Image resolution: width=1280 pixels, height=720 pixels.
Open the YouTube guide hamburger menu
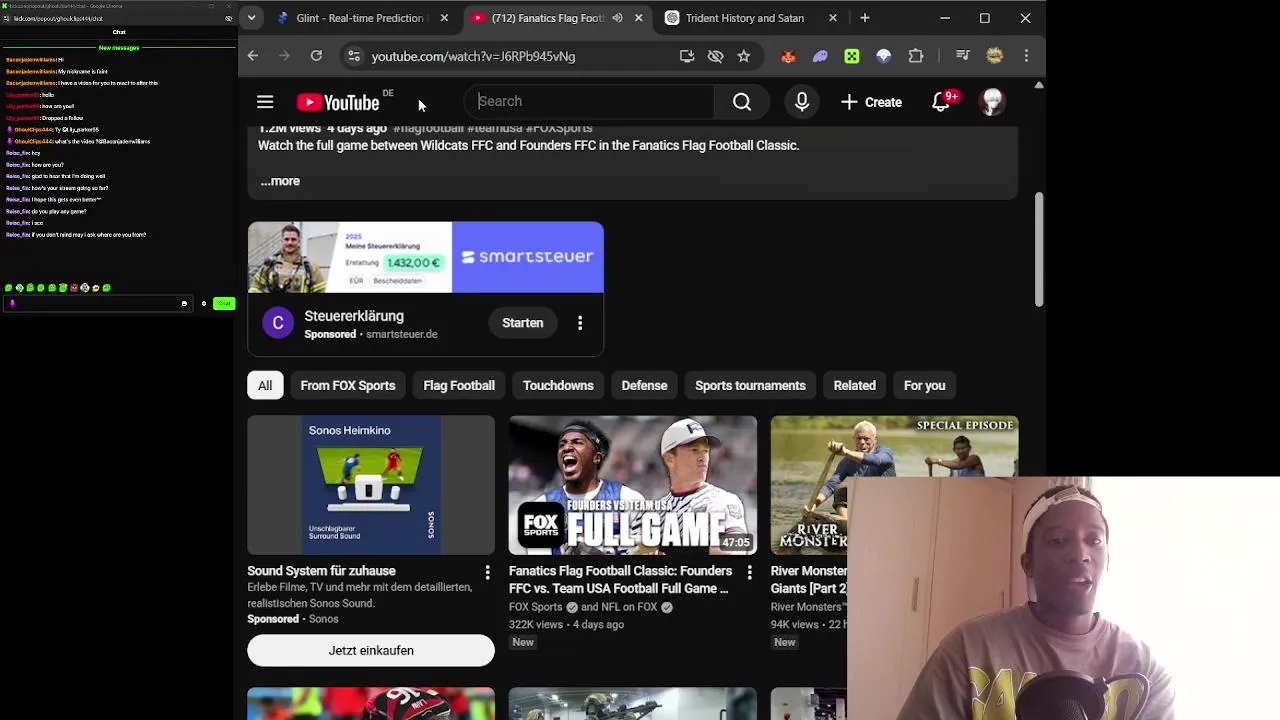click(265, 102)
